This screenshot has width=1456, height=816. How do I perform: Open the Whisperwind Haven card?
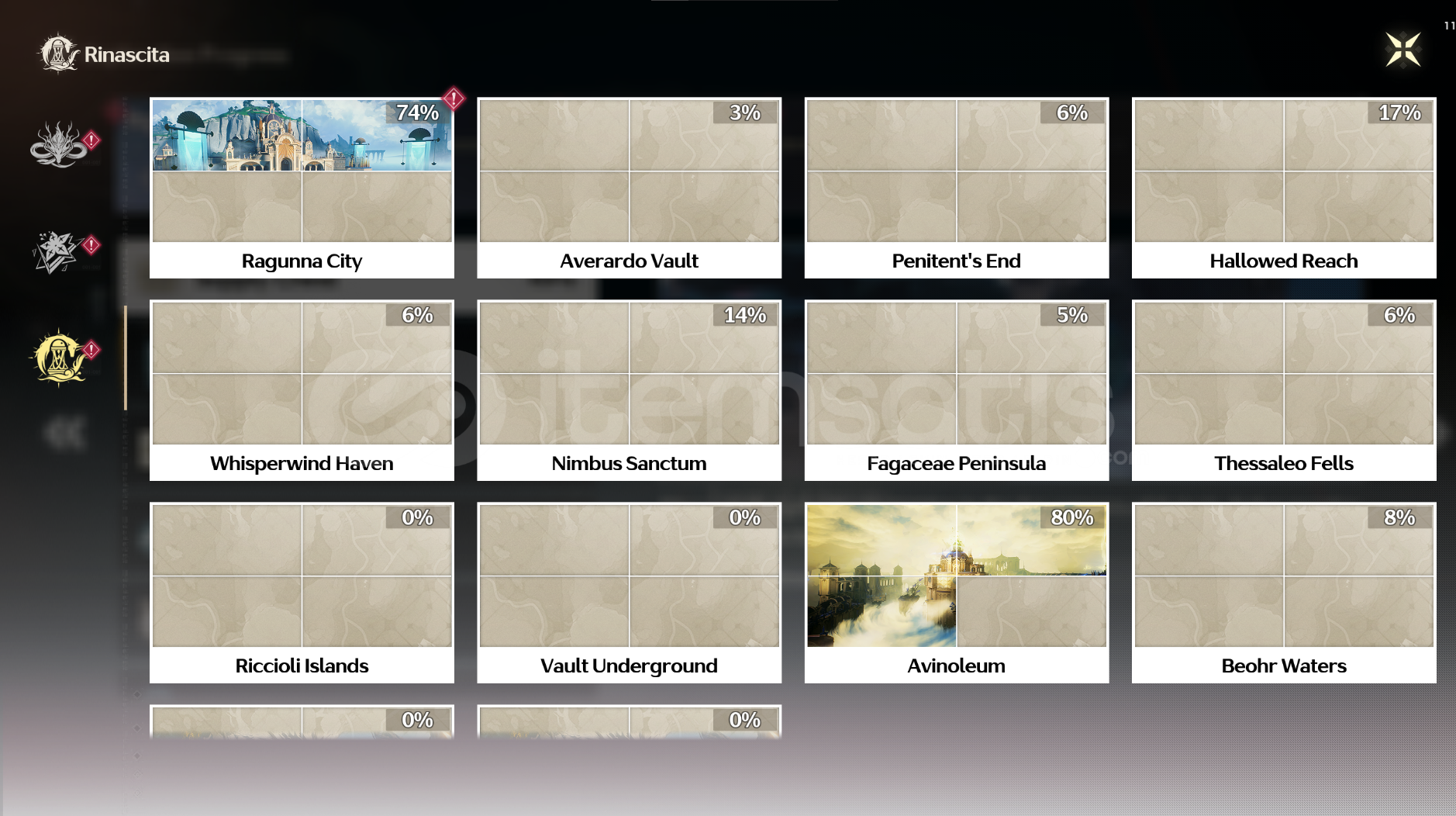coord(302,390)
